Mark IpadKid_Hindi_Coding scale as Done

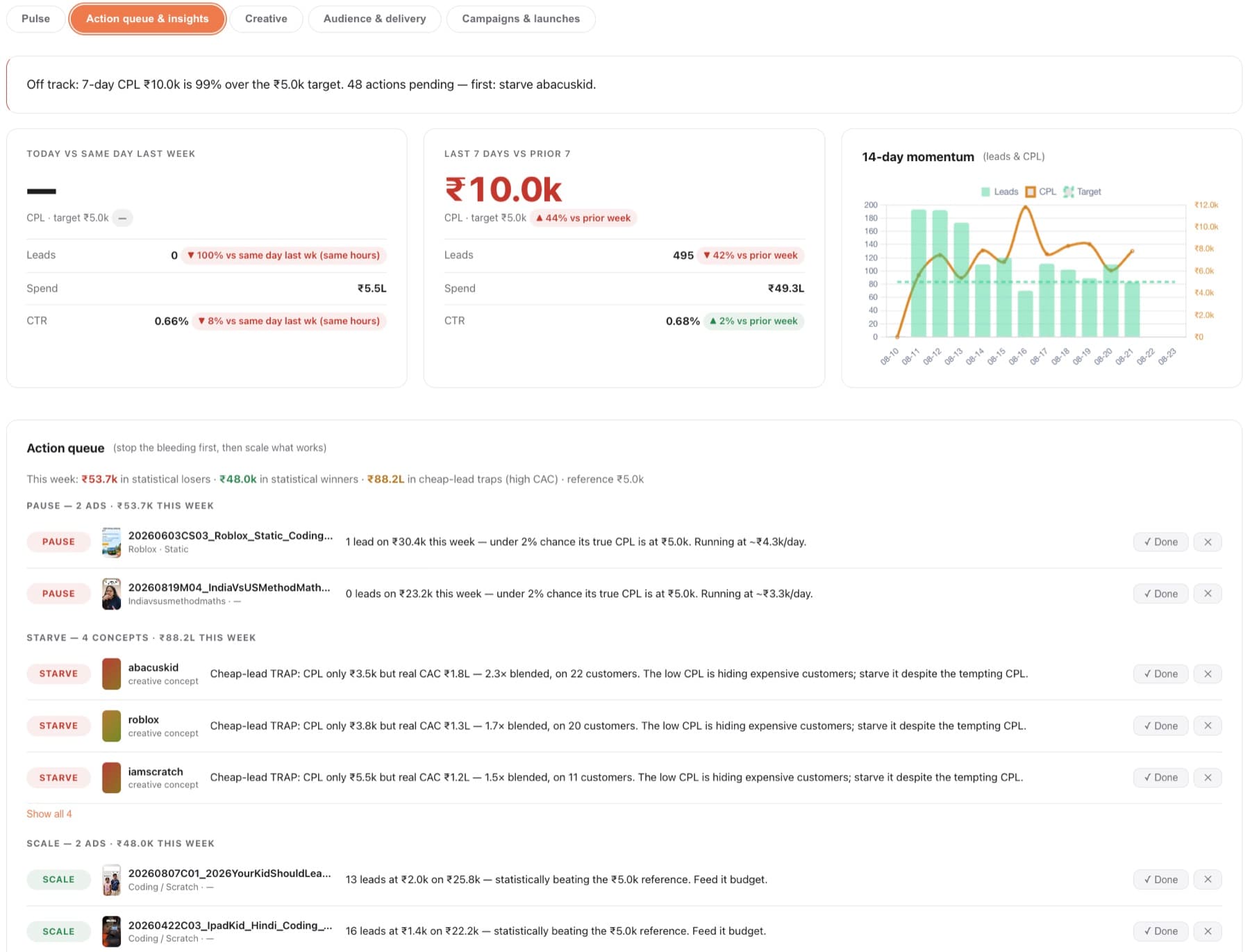[1160, 931]
